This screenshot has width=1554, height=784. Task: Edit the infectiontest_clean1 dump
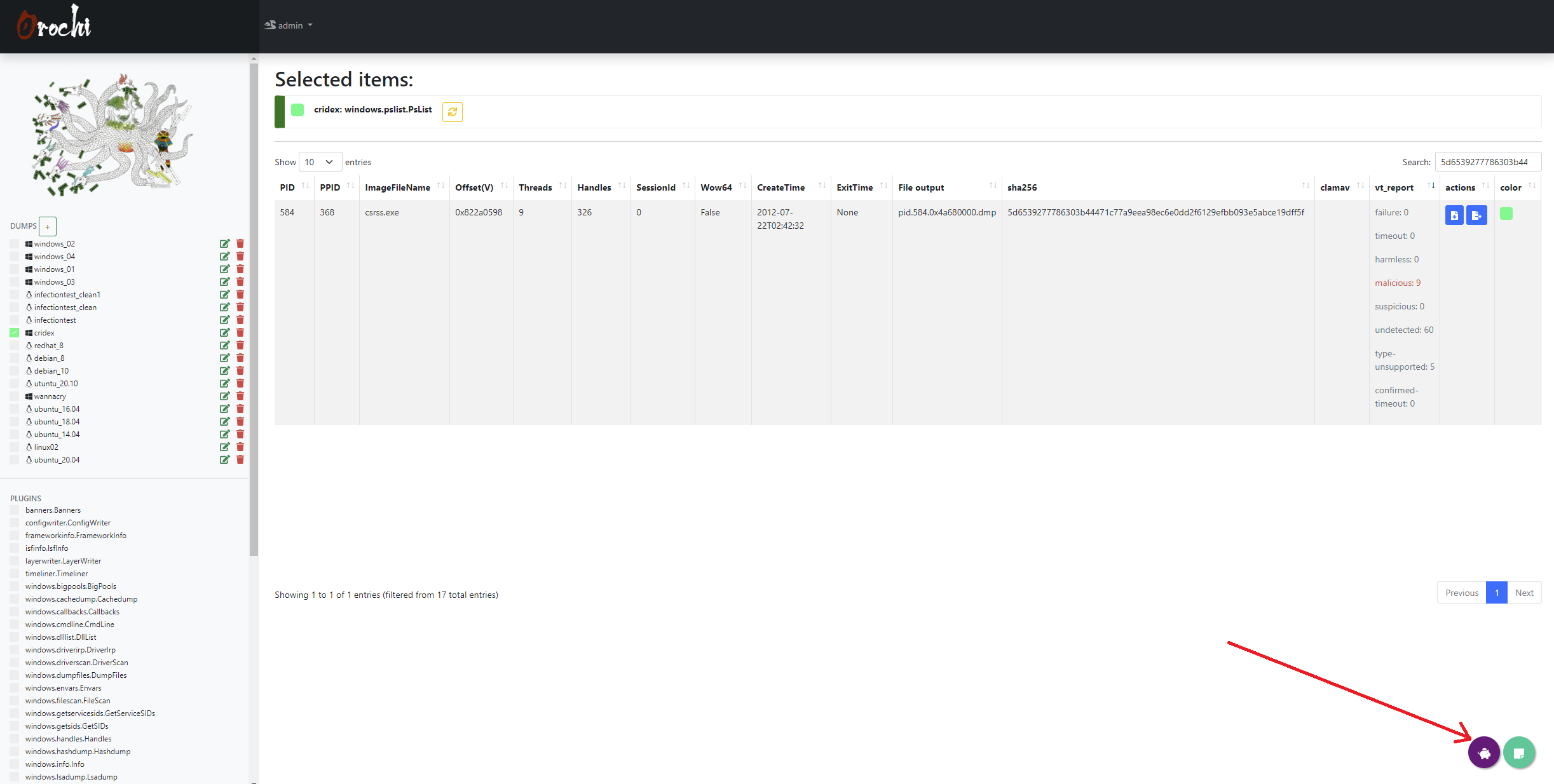(x=224, y=295)
